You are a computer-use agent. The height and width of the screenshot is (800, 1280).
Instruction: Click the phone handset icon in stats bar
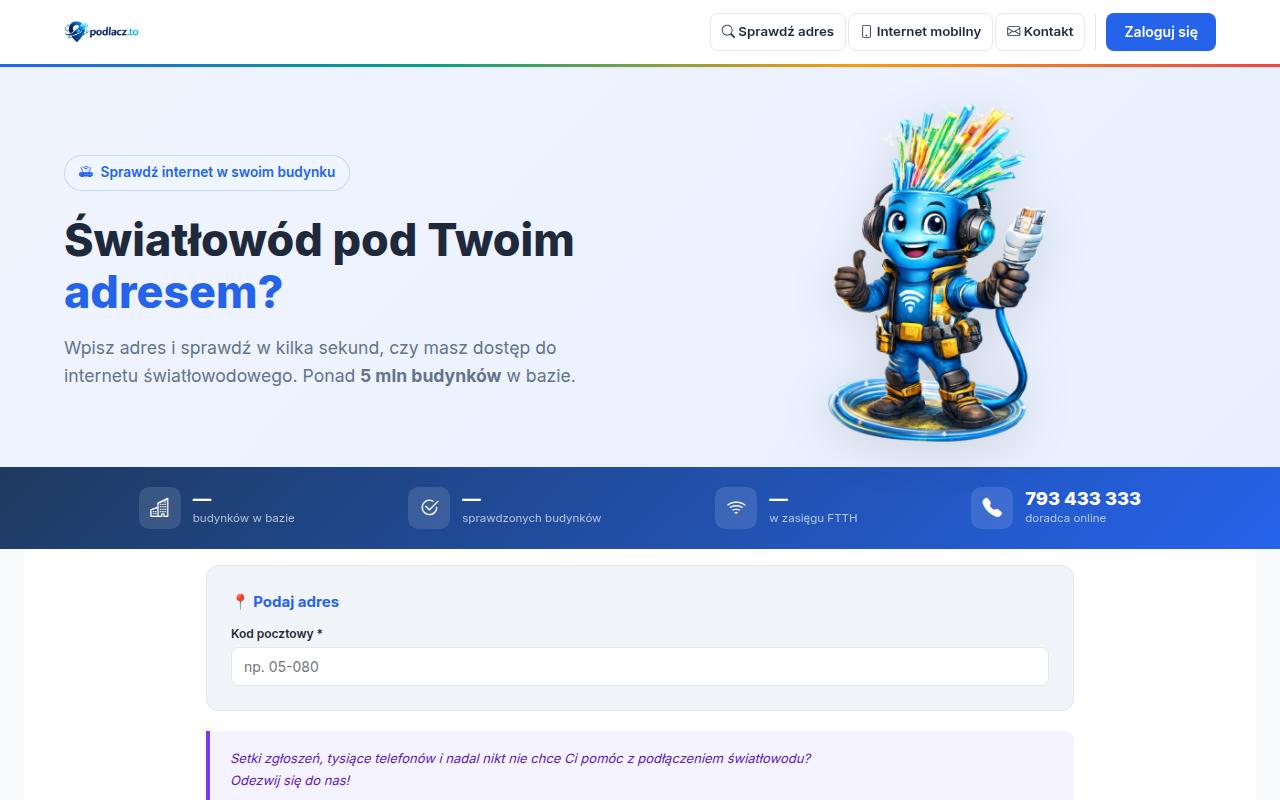click(x=991, y=508)
